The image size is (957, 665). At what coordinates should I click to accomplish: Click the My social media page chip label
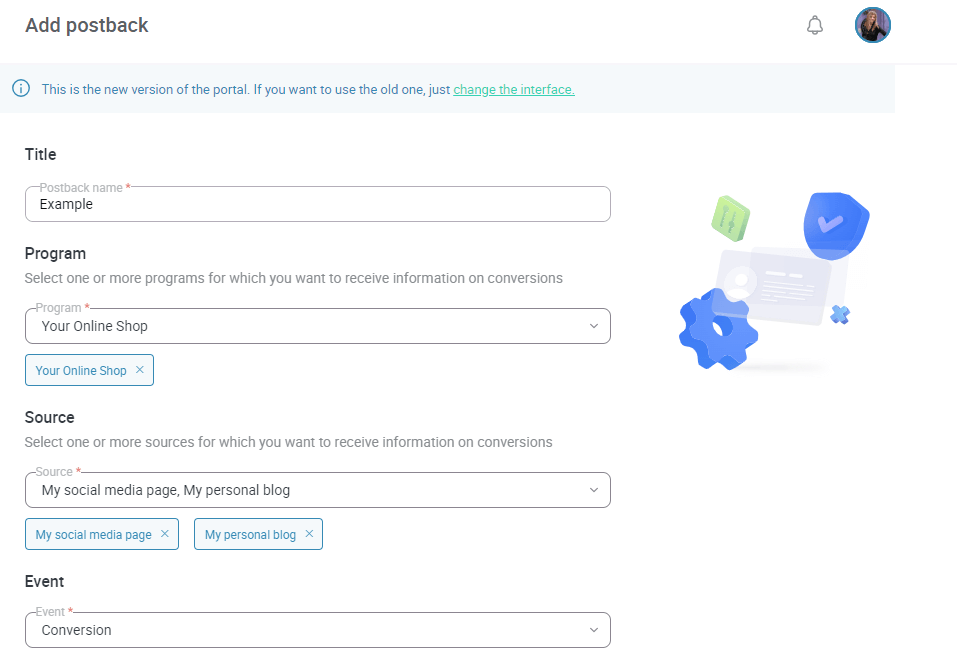coord(93,535)
